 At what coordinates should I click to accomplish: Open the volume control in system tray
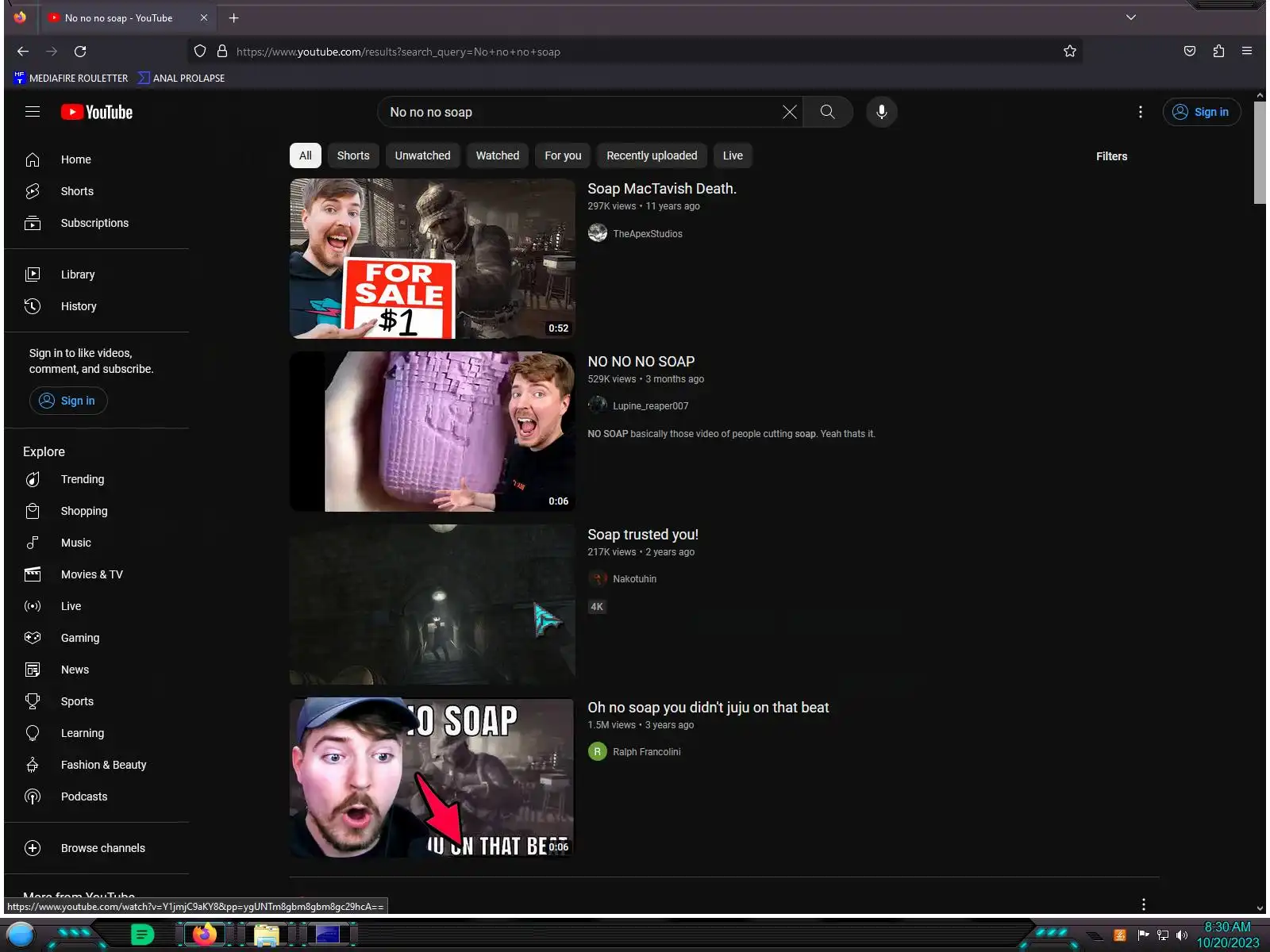1182,935
